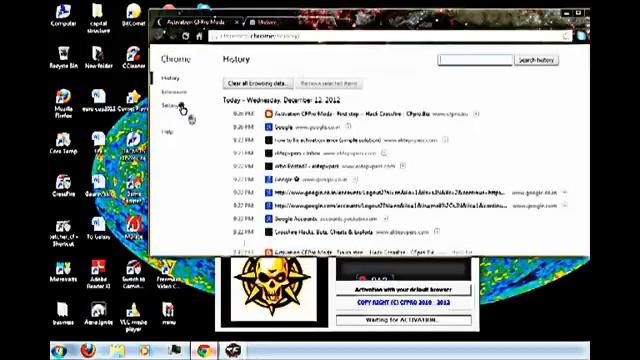Open menu arrow for Crossfire Hacks, Bots entry
Viewport: 640px width, 360px height.
(437, 232)
